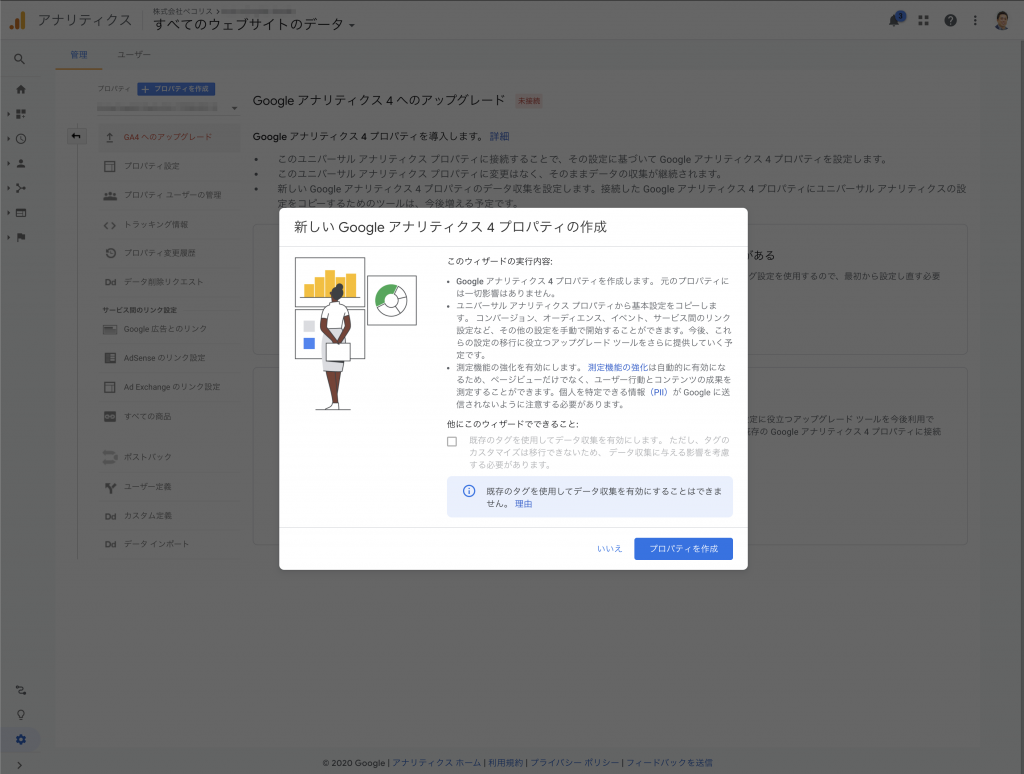
Task: Click the プロパティを作成 button in admin column
Action: click(176, 89)
